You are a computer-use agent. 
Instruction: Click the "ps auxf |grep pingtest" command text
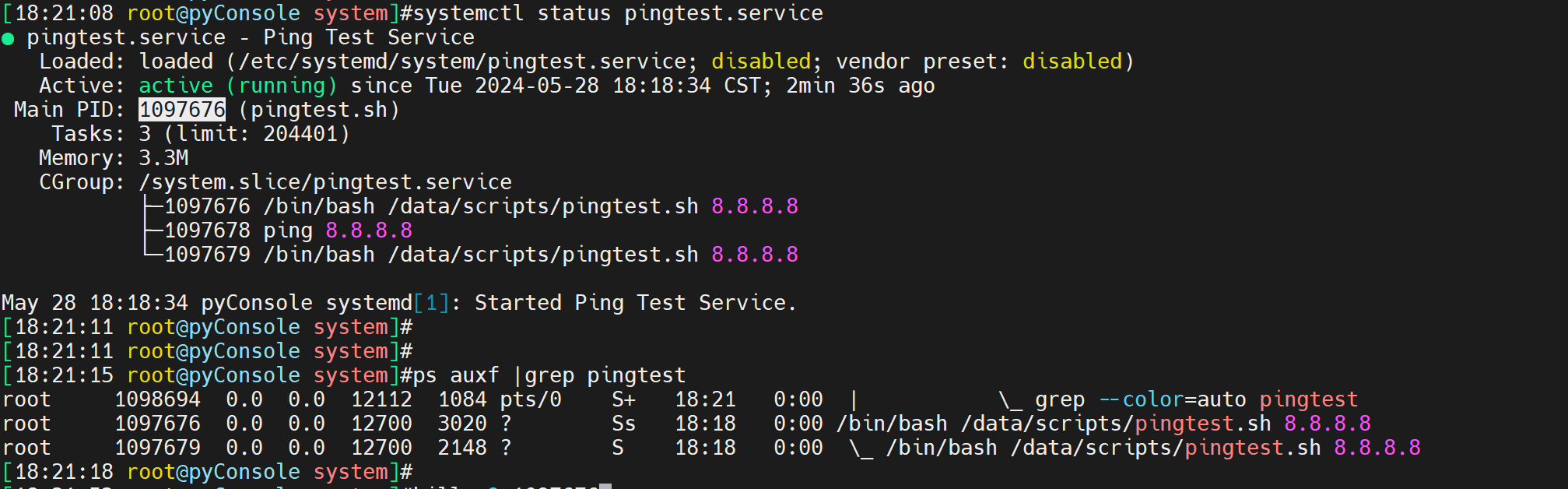click(549, 375)
